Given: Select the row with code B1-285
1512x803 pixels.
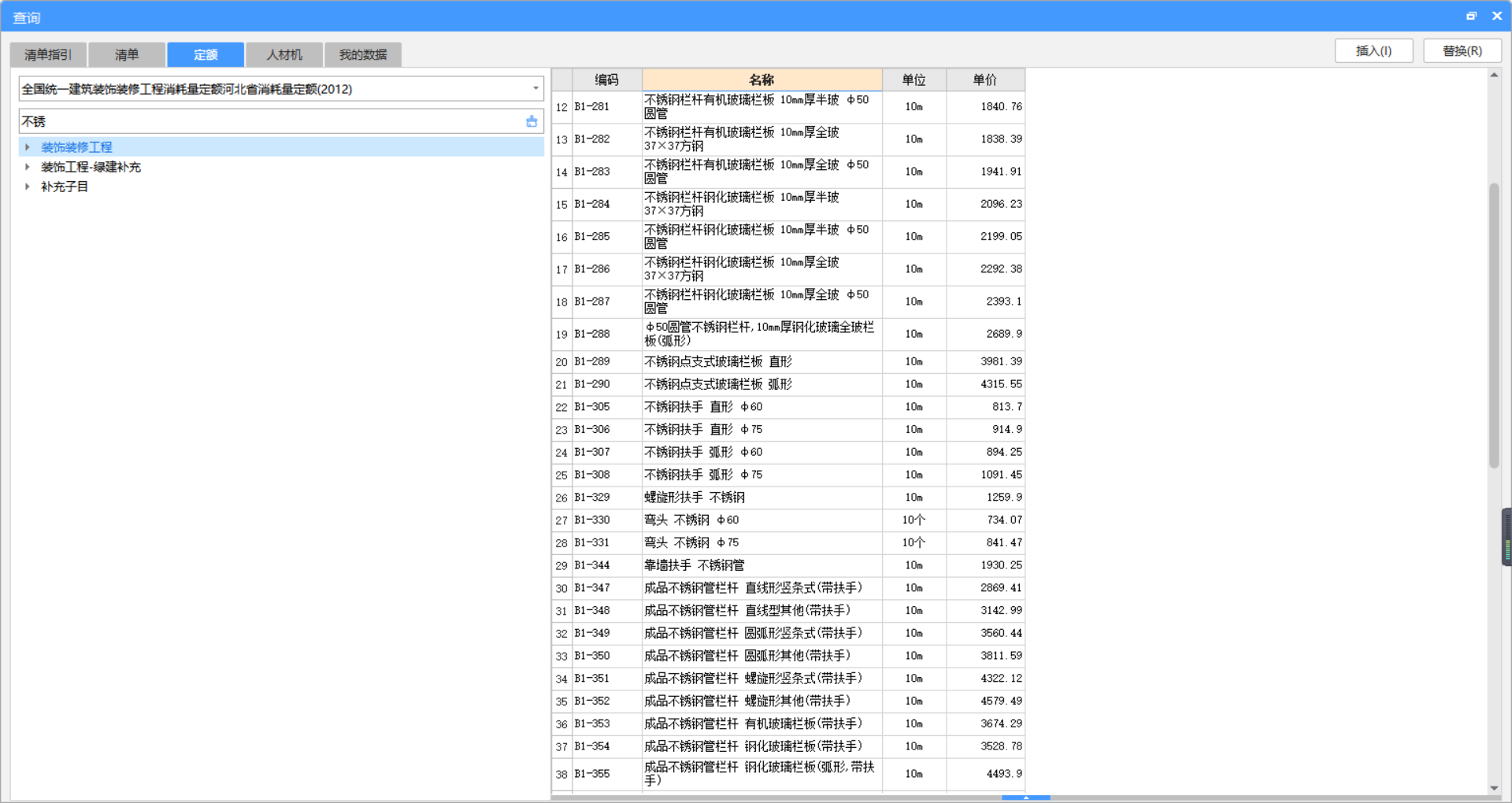Looking at the screenshot, I should click(x=788, y=237).
